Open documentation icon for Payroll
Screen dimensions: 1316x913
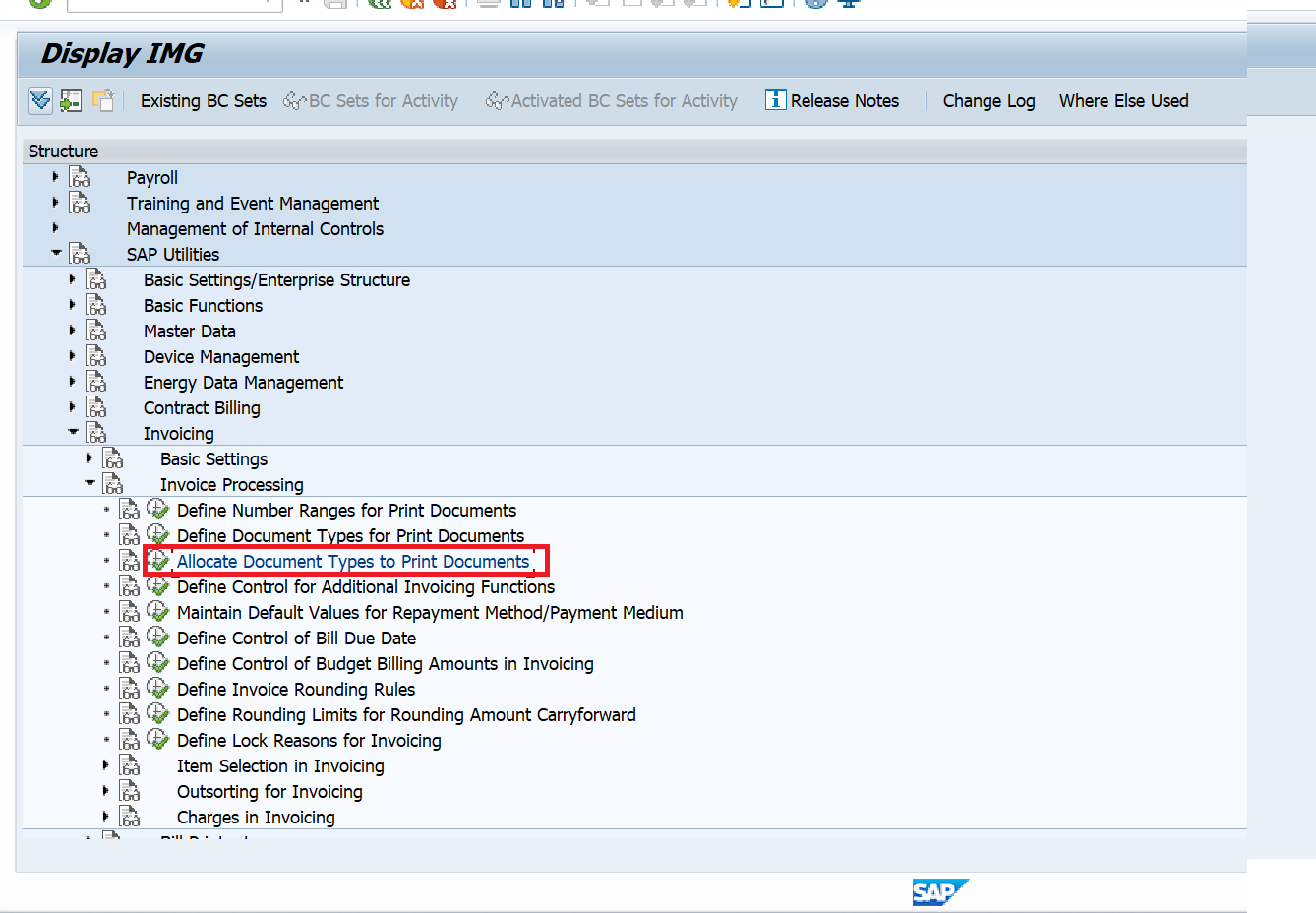[80, 177]
